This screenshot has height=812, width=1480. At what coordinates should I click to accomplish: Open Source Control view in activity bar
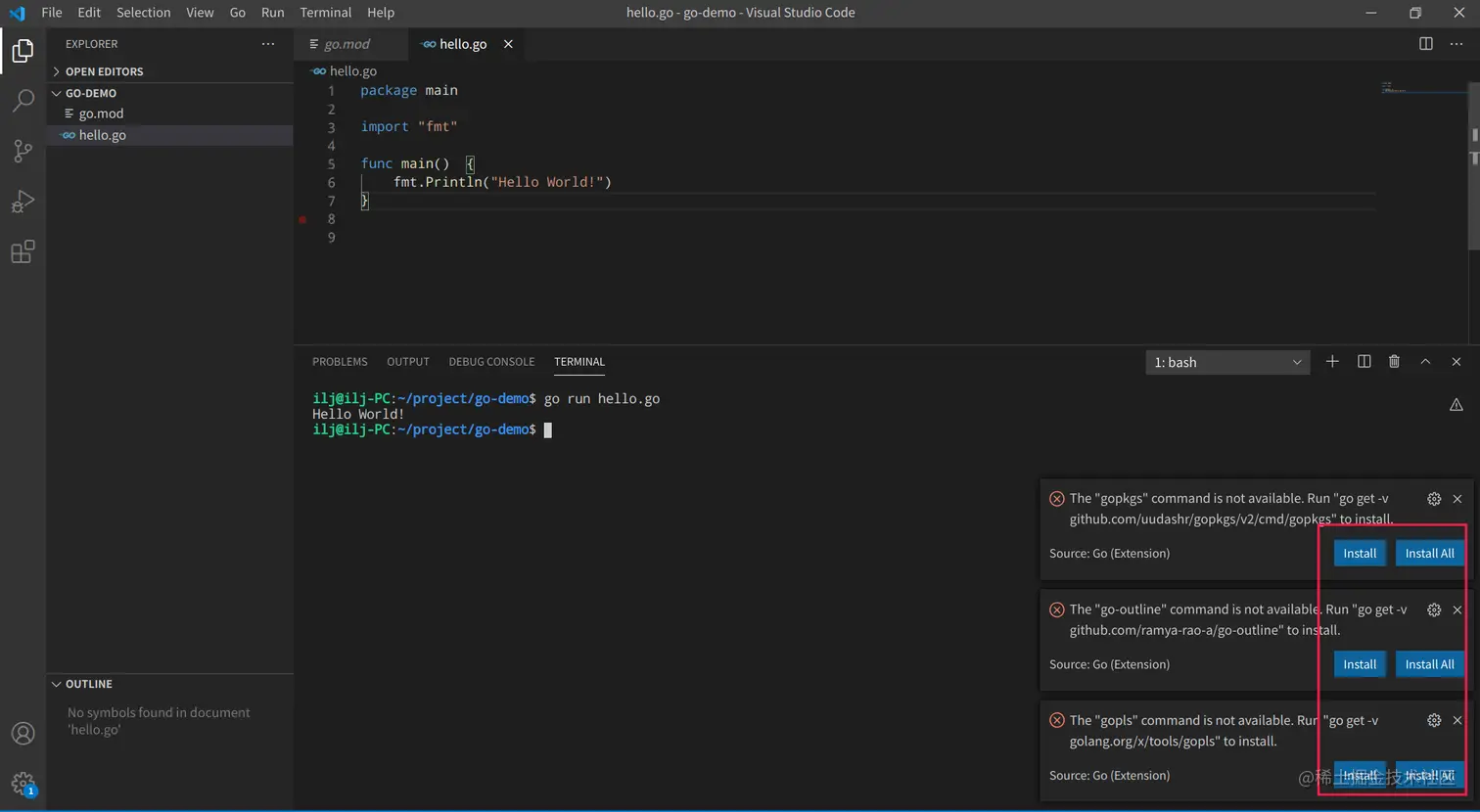pyautogui.click(x=23, y=151)
